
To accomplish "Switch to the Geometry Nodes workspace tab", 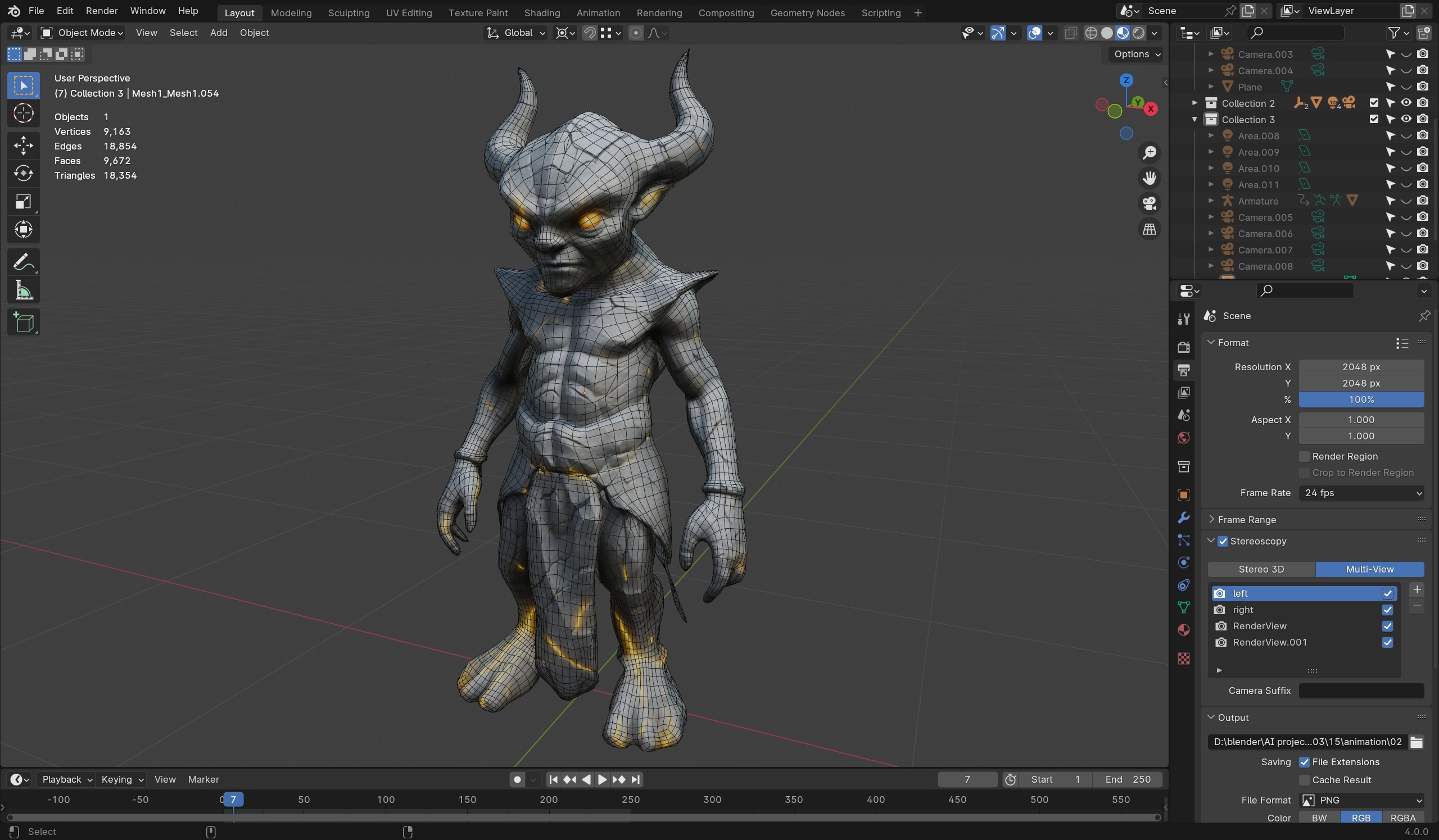I will point(807,12).
